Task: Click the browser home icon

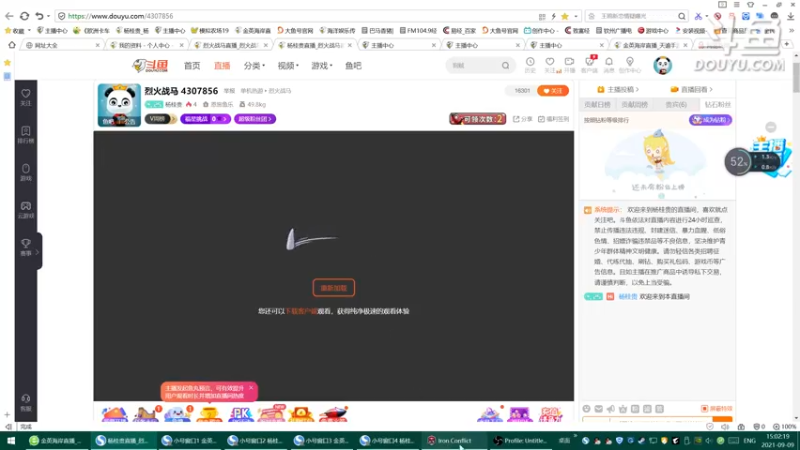Action: (12, 45)
